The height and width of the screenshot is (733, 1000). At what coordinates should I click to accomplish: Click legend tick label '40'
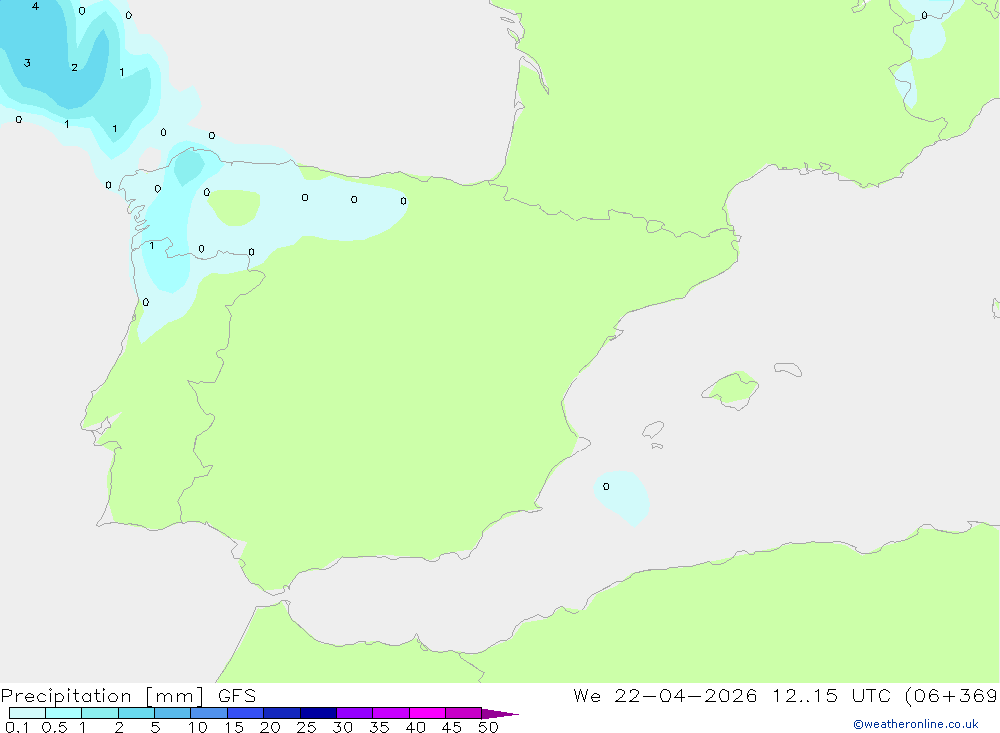point(416,727)
